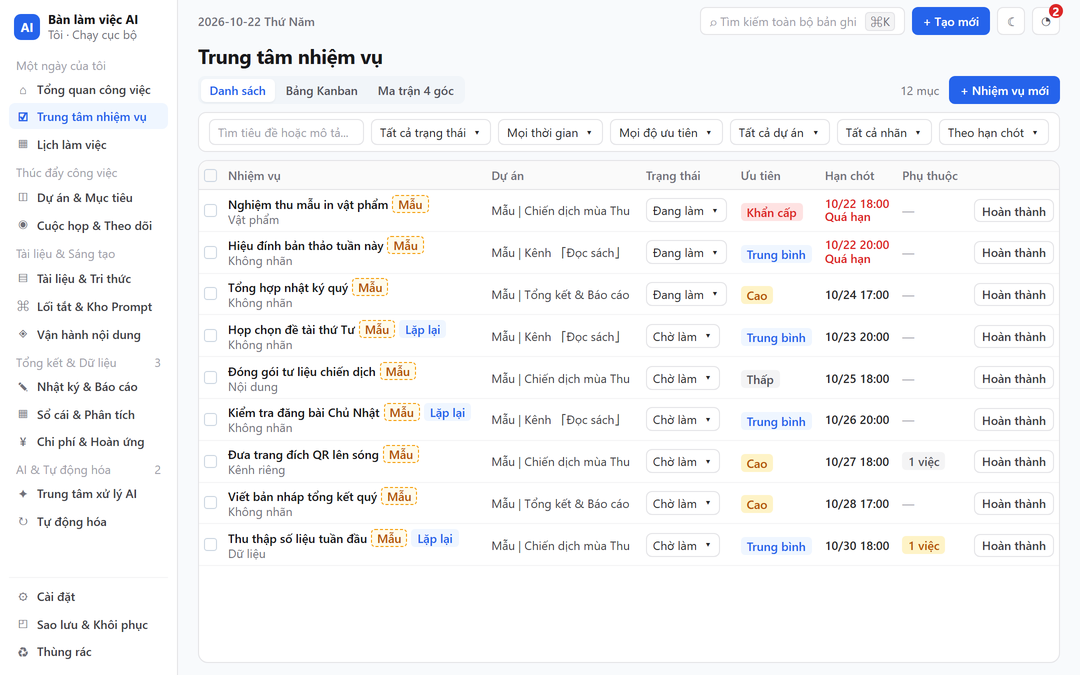The height and width of the screenshot is (675, 1080).
Task: Click the Lặp lại tag on Họp chọn đề tài
Action: point(422,330)
